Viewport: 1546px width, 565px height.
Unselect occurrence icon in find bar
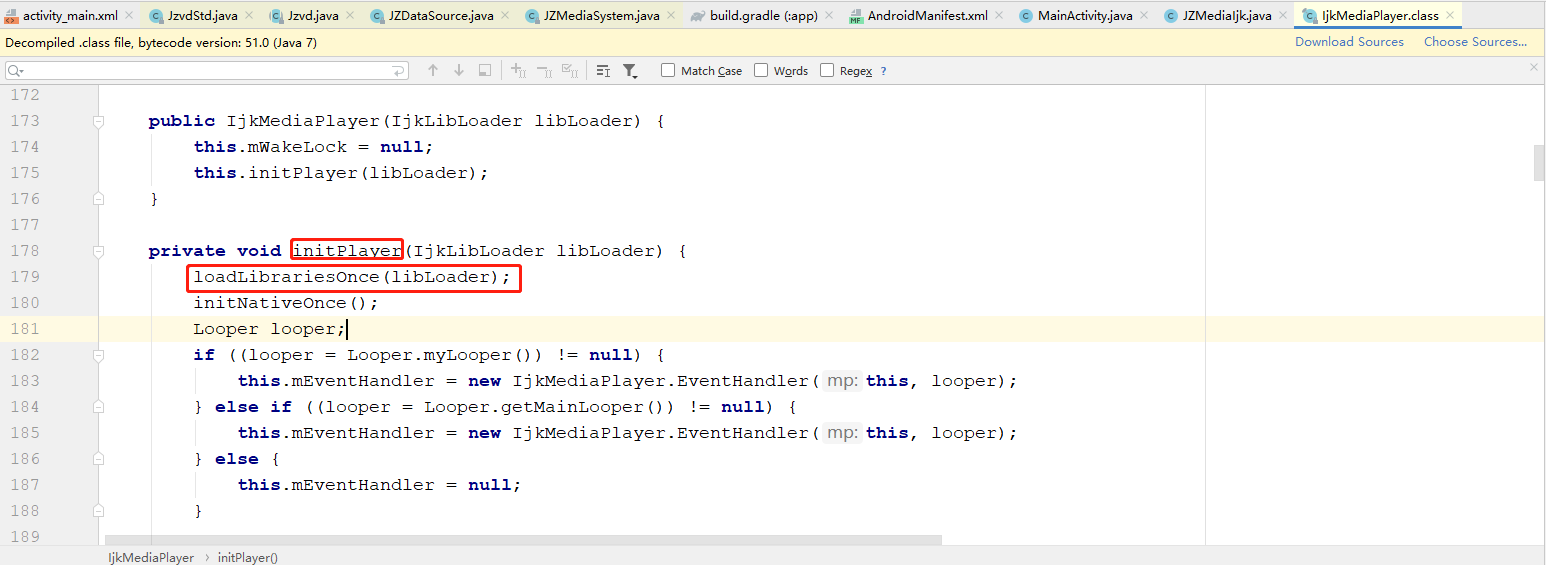pyautogui.click(x=544, y=70)
